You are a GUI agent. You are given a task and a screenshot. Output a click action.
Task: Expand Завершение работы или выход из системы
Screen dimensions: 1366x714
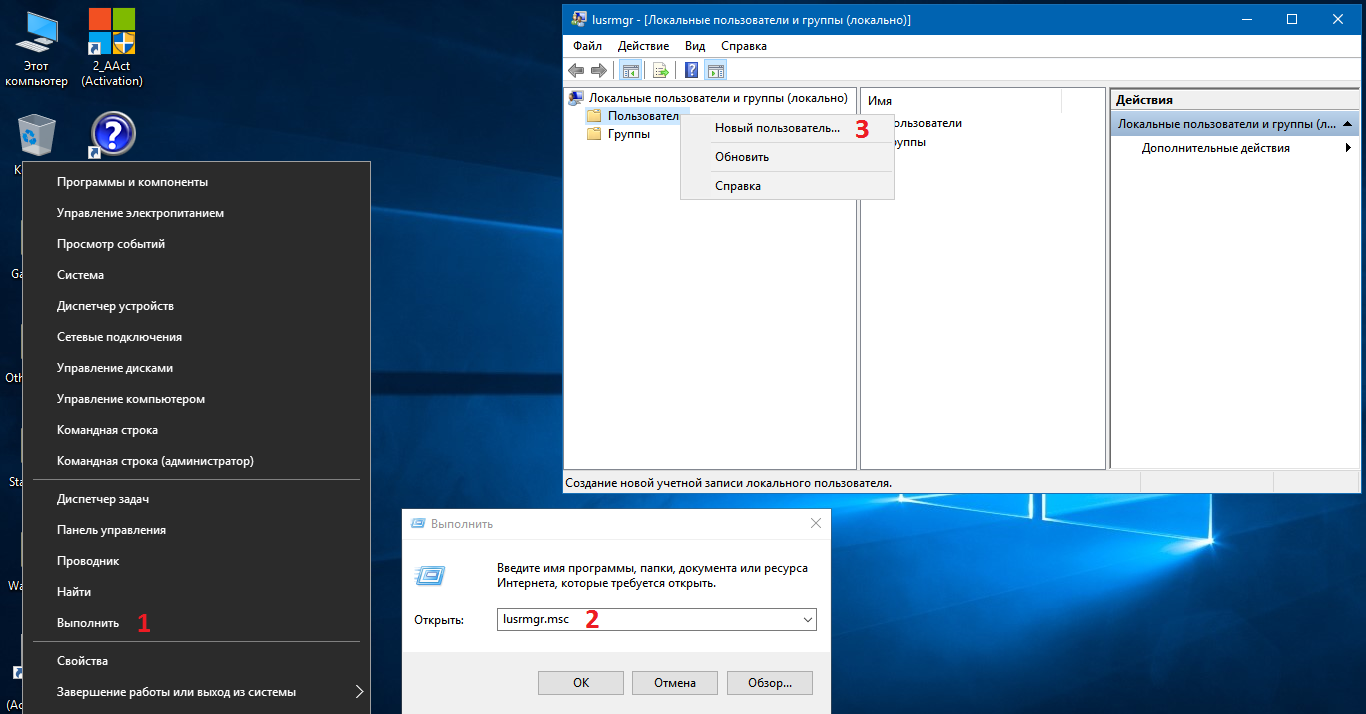pos(359,691)
